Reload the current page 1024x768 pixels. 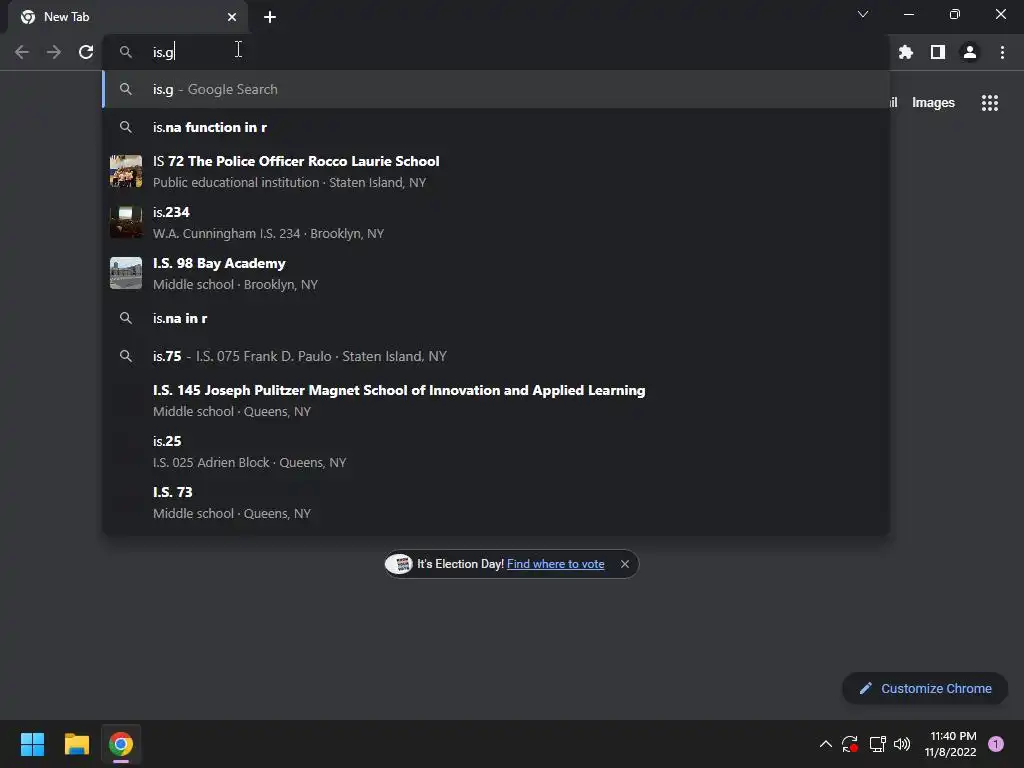[86, 52]
